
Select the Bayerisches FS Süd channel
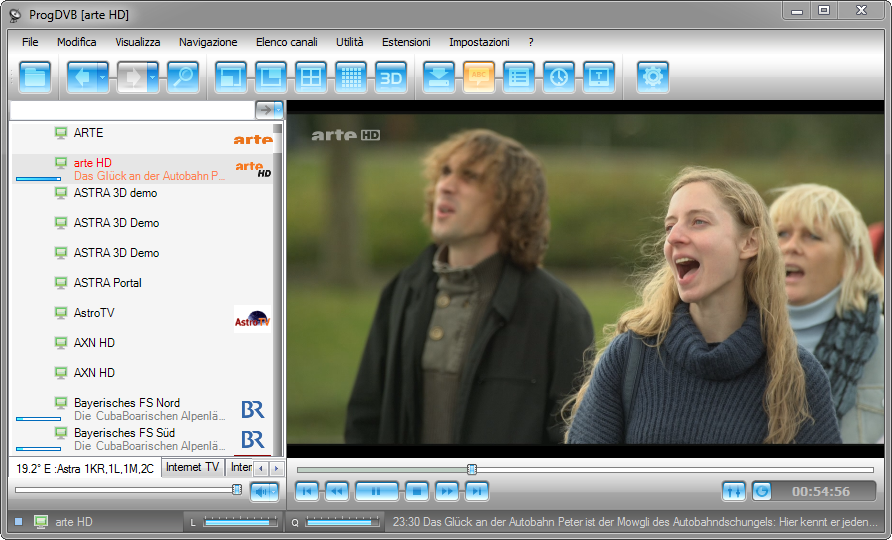pos(142,439)
